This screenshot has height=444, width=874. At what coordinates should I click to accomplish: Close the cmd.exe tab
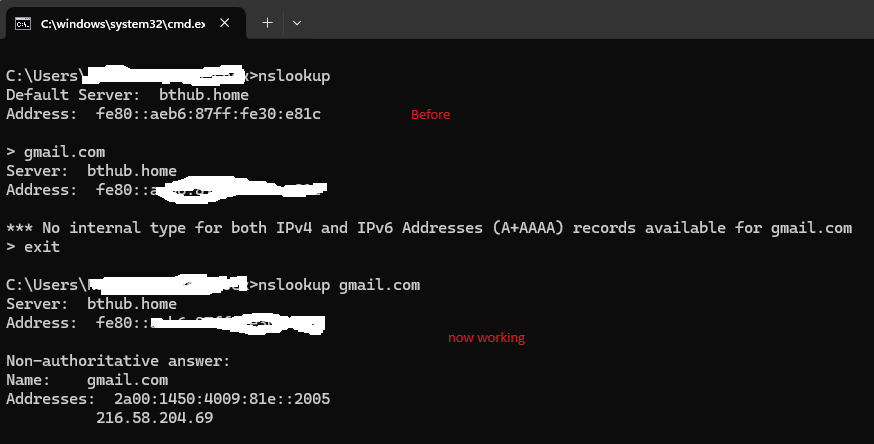point(233,23)
